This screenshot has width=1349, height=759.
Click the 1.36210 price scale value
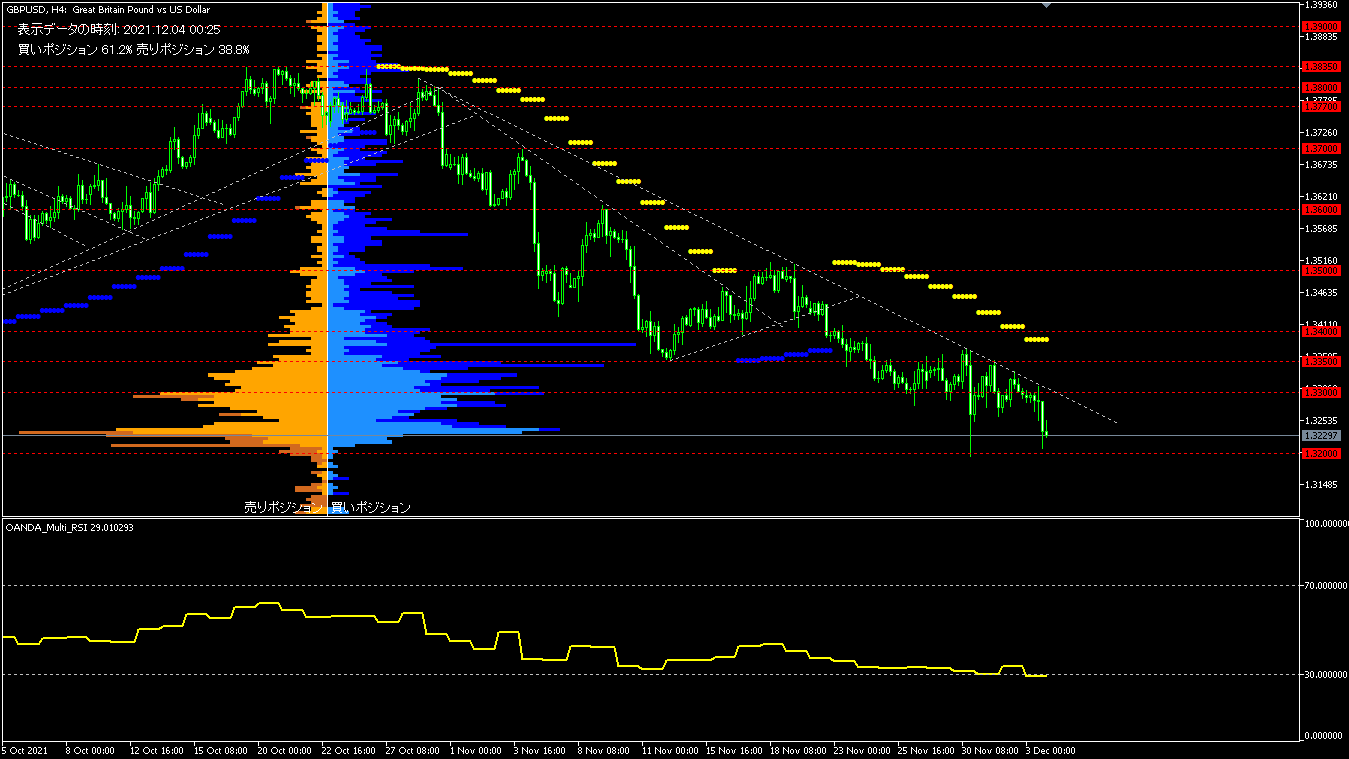click(1322, 197)
